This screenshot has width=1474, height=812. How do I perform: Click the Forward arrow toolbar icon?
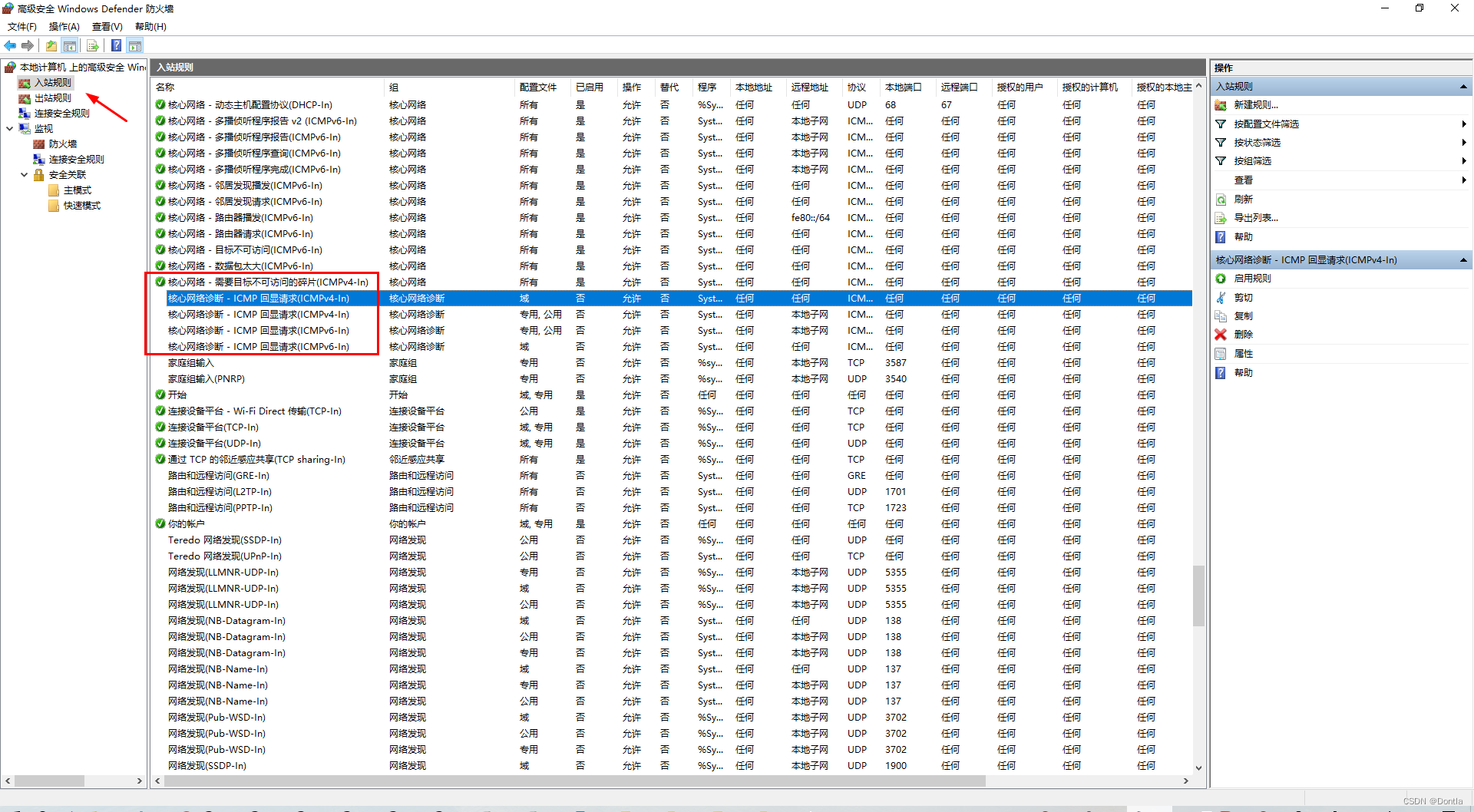click(x=28, y=46)
